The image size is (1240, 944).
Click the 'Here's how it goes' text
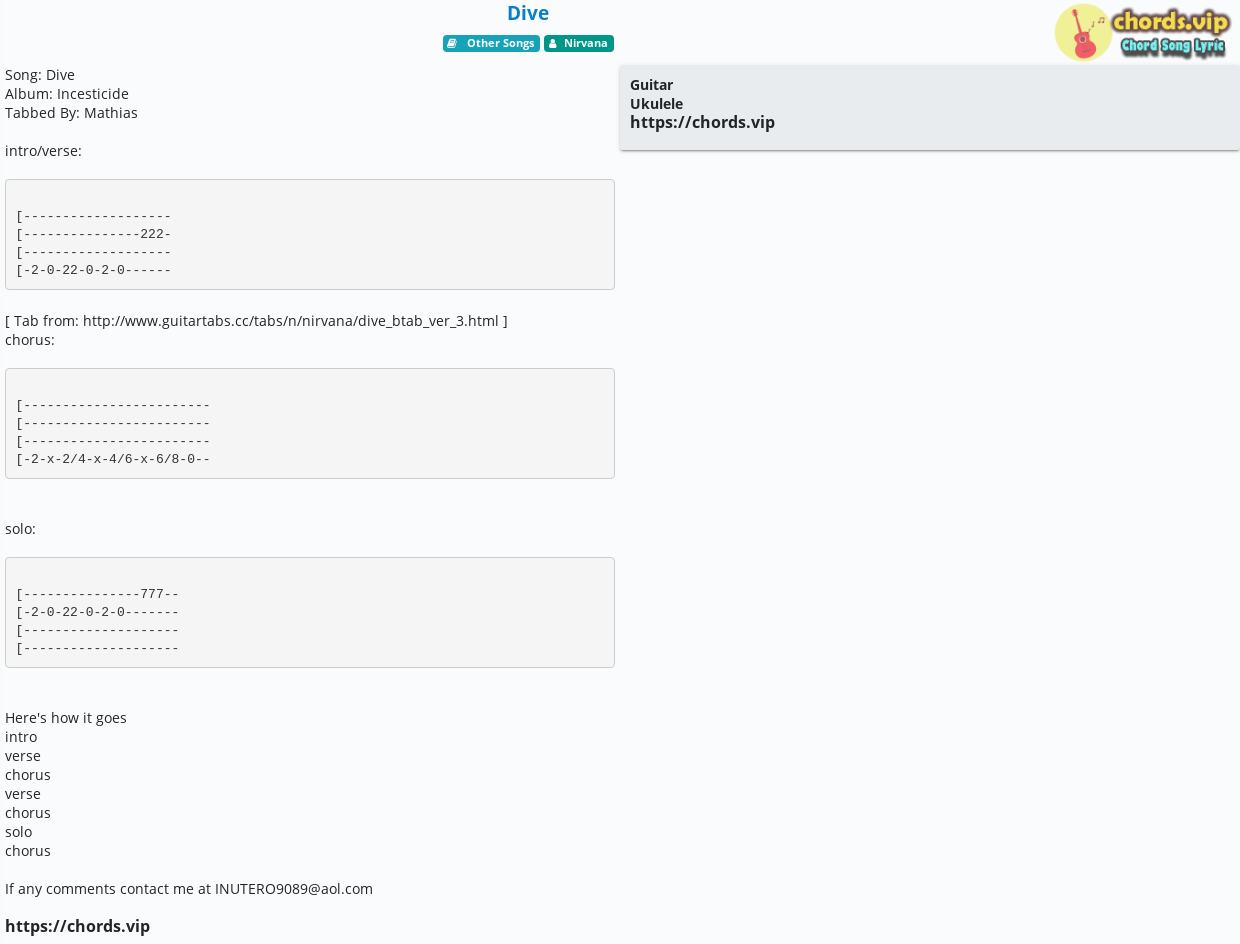[66, 718]
